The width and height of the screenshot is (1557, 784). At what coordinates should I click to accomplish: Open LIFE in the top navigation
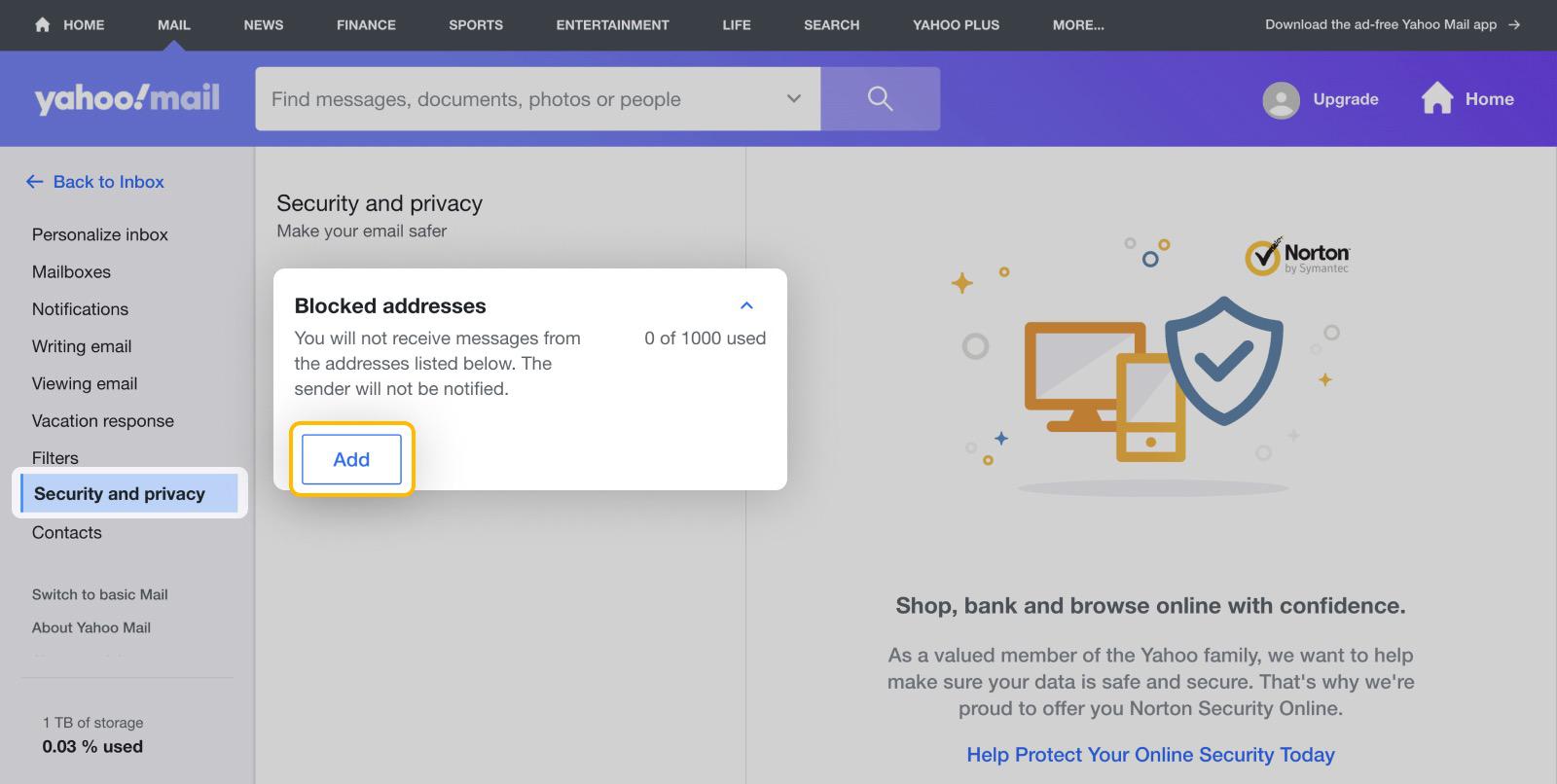point(737,24)
